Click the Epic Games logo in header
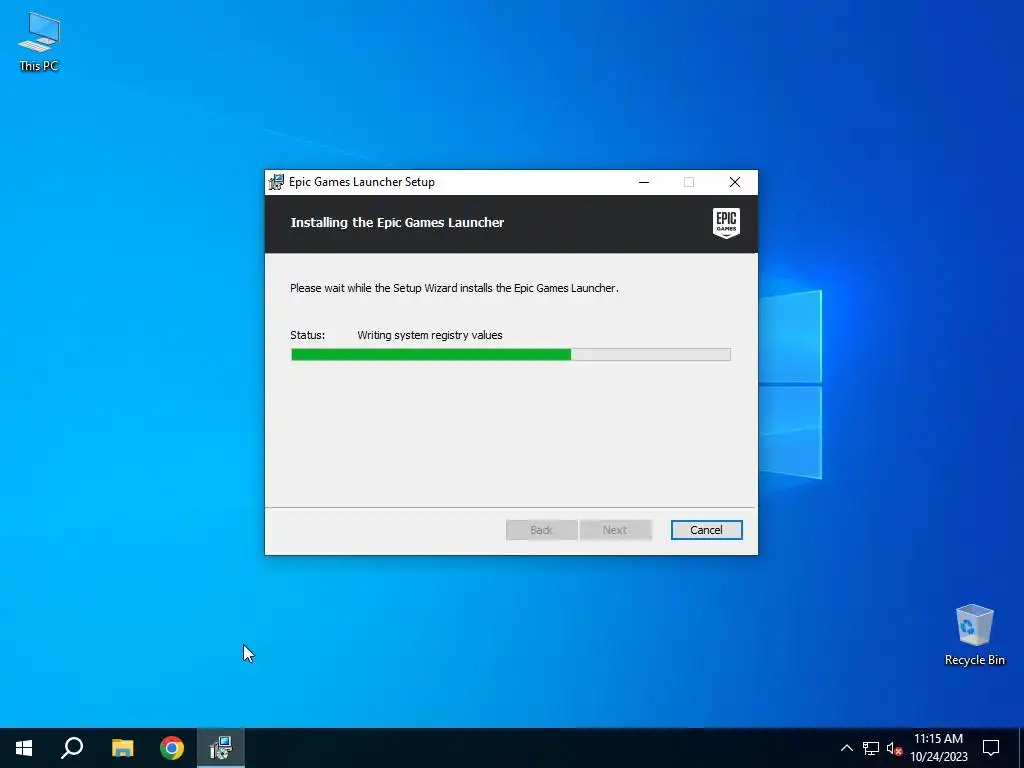The width and height of the screenshot is (1024, 768). [726, 223]
